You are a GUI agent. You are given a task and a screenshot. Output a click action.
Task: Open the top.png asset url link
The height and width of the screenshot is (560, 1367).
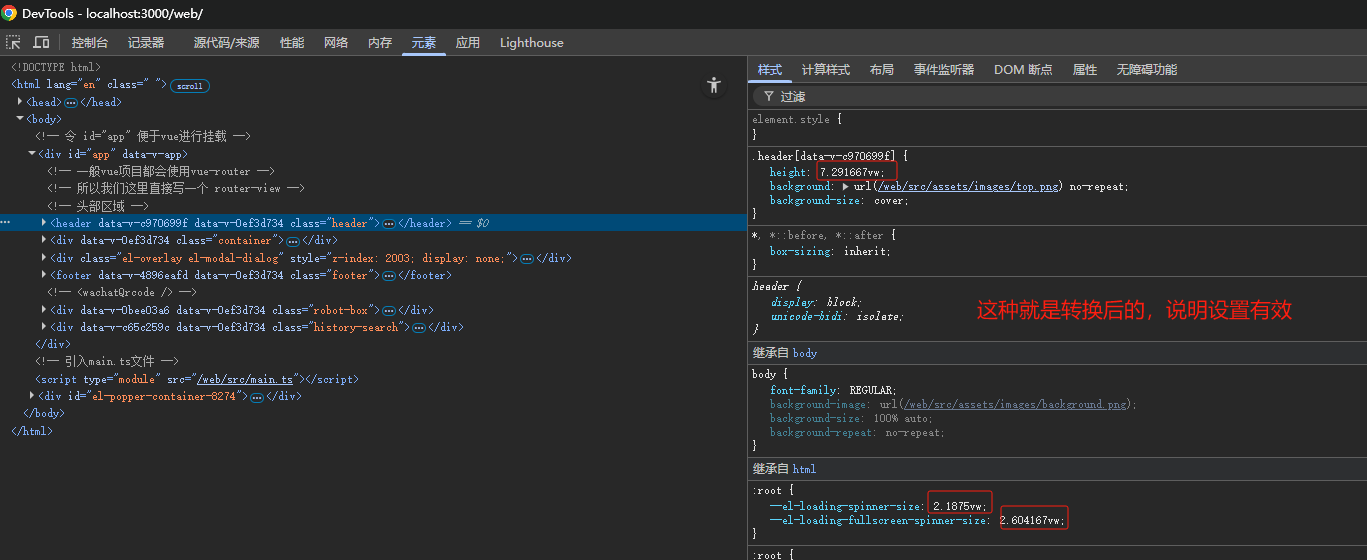click(968, 187)
